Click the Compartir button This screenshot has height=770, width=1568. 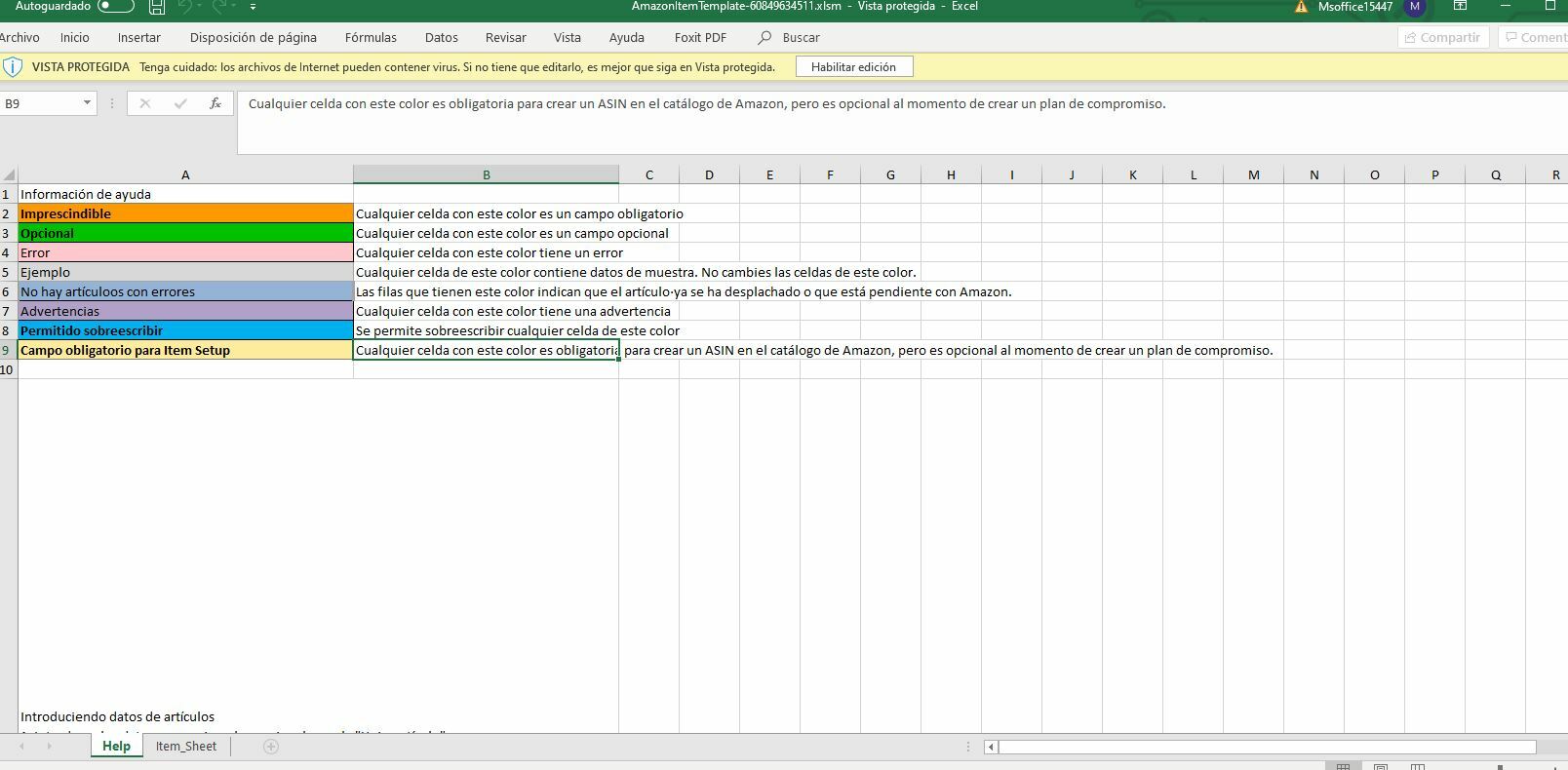[x=1442, y=37]
